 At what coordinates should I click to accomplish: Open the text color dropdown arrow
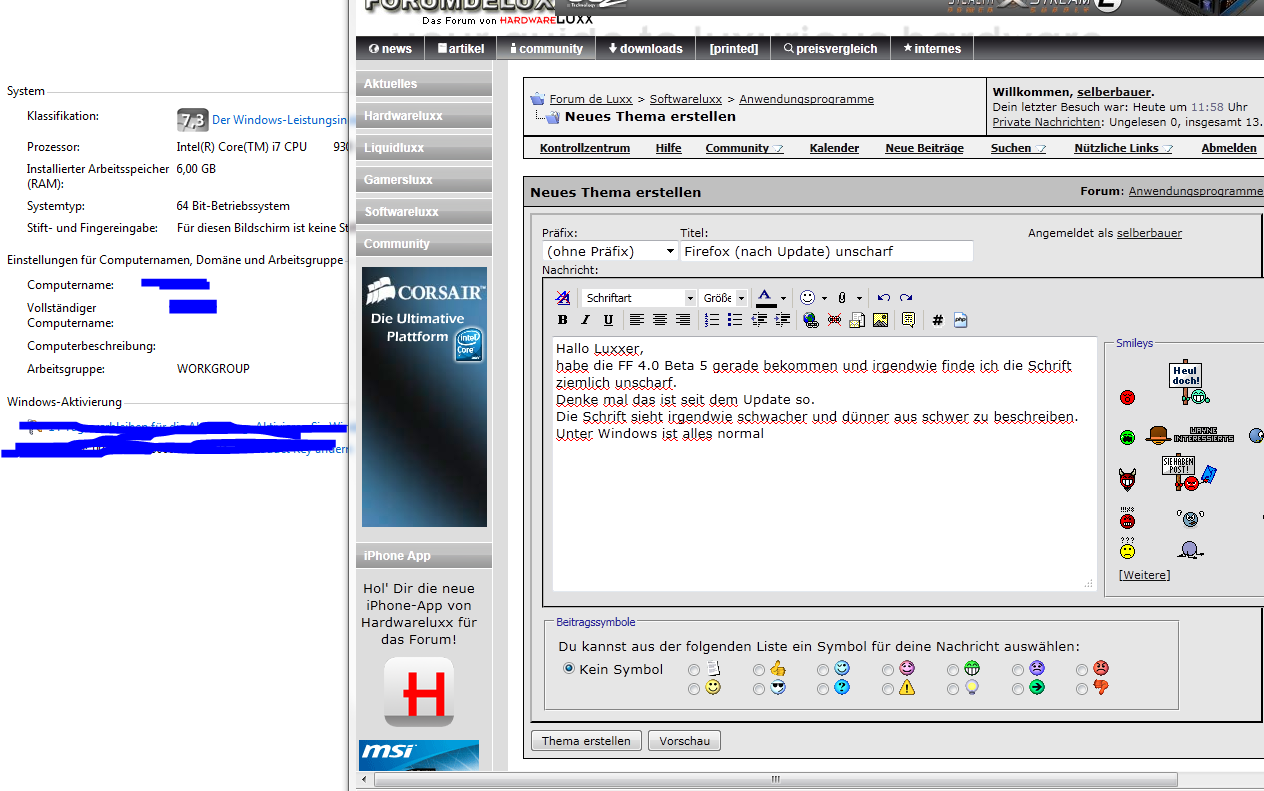(x=783, y=298)
